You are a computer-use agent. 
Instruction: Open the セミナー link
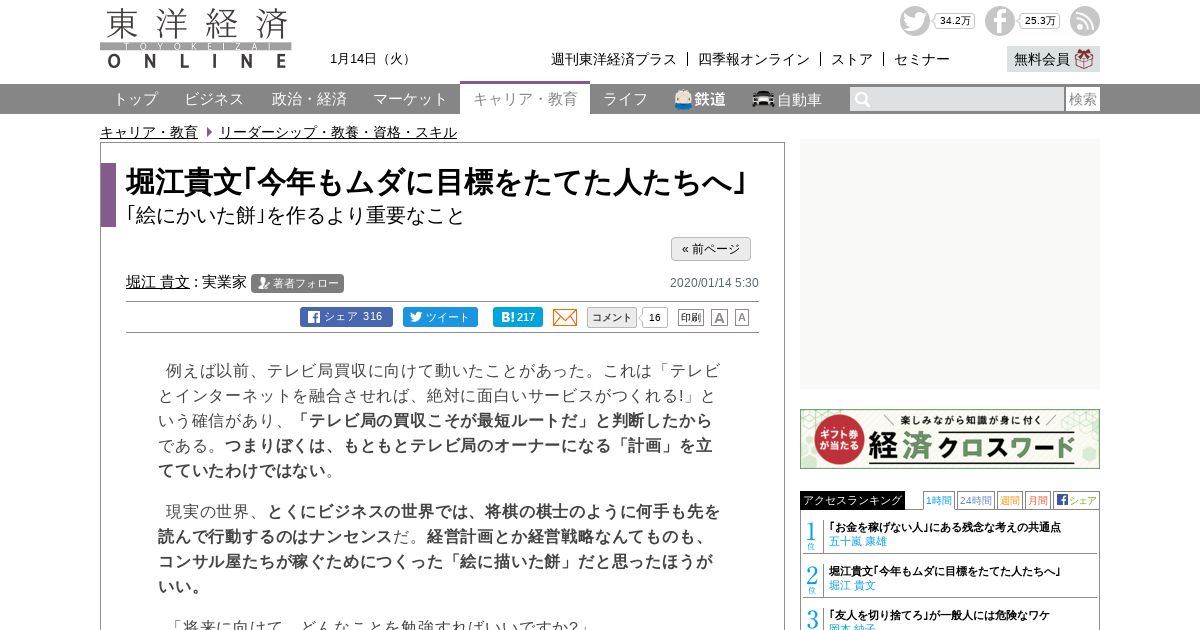tap(922, 59)
